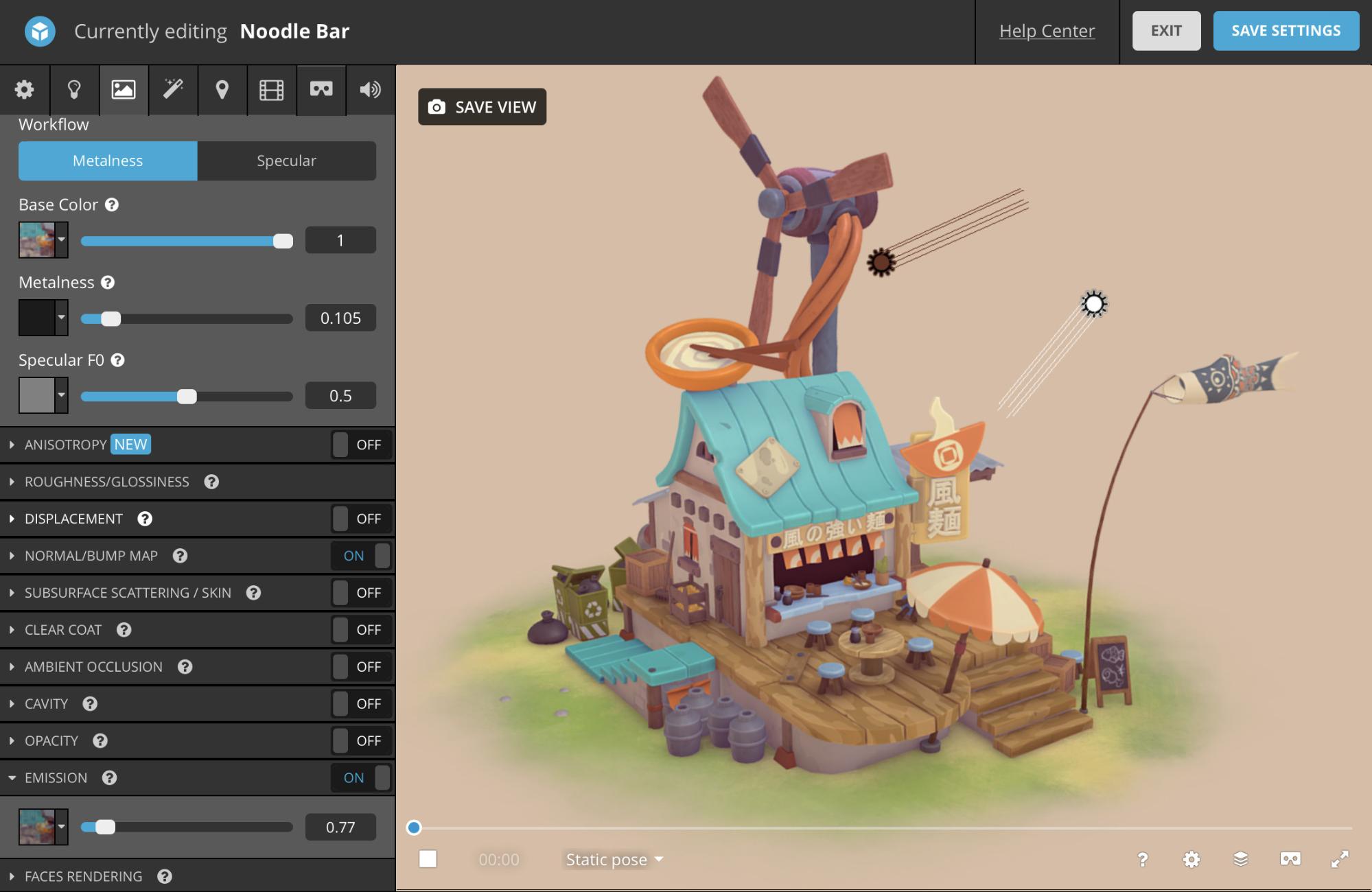Open the Lighting tab with the lightbulb icon
This screenshot has width=1372, height=892.
(74, 90)
